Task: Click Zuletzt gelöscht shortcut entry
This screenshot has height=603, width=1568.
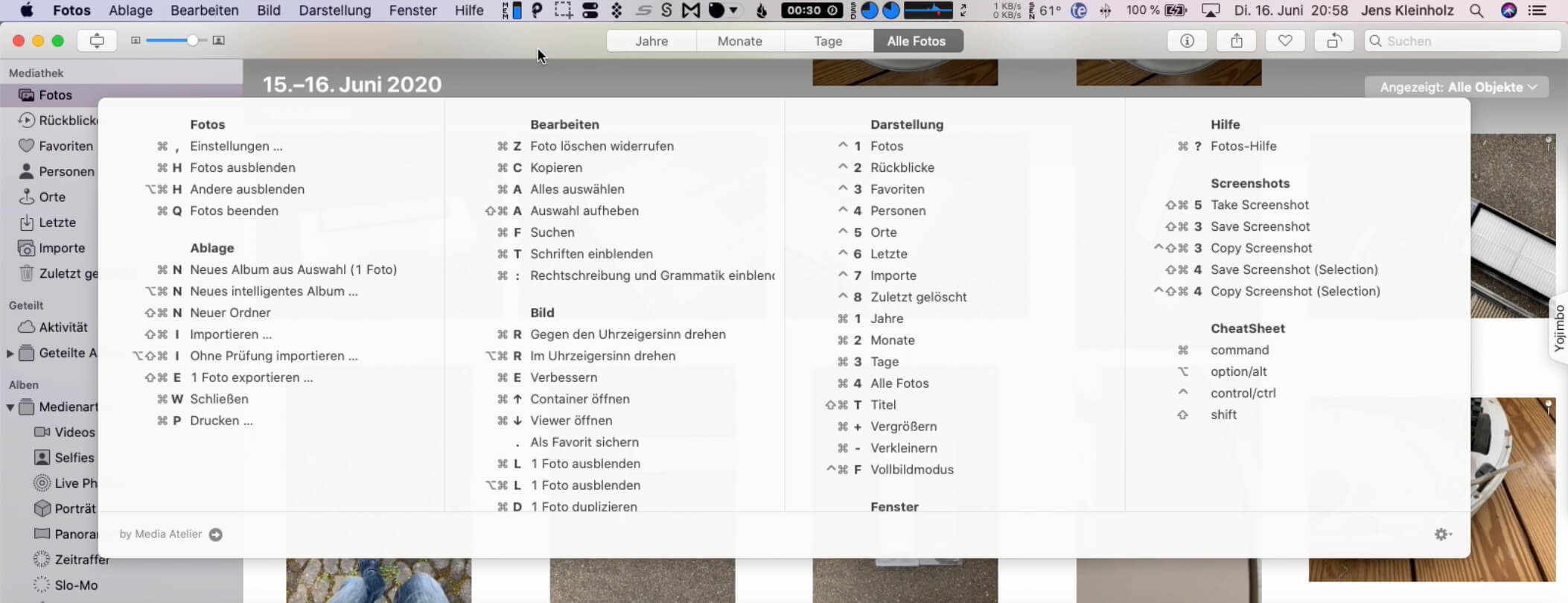Action: (919, 297)
